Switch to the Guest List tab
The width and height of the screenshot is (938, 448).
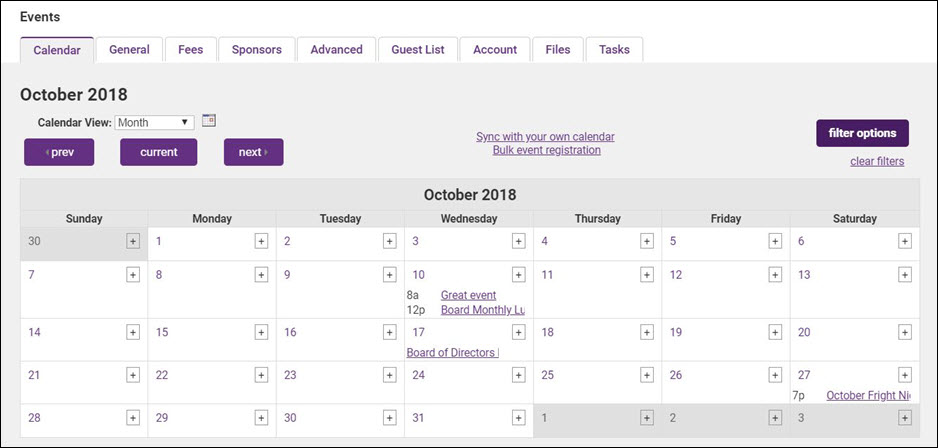coord(418,50)
